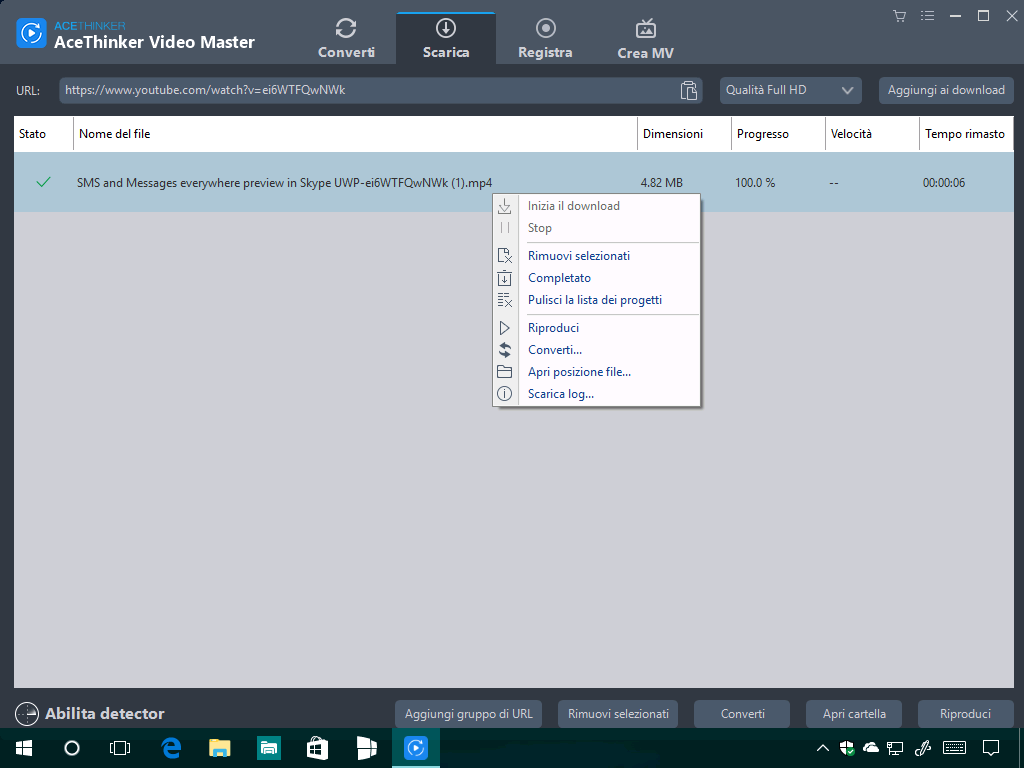Screen dimensions: 1024x768
Task: Click the Progresso column header
Action: tap(778, 134)
